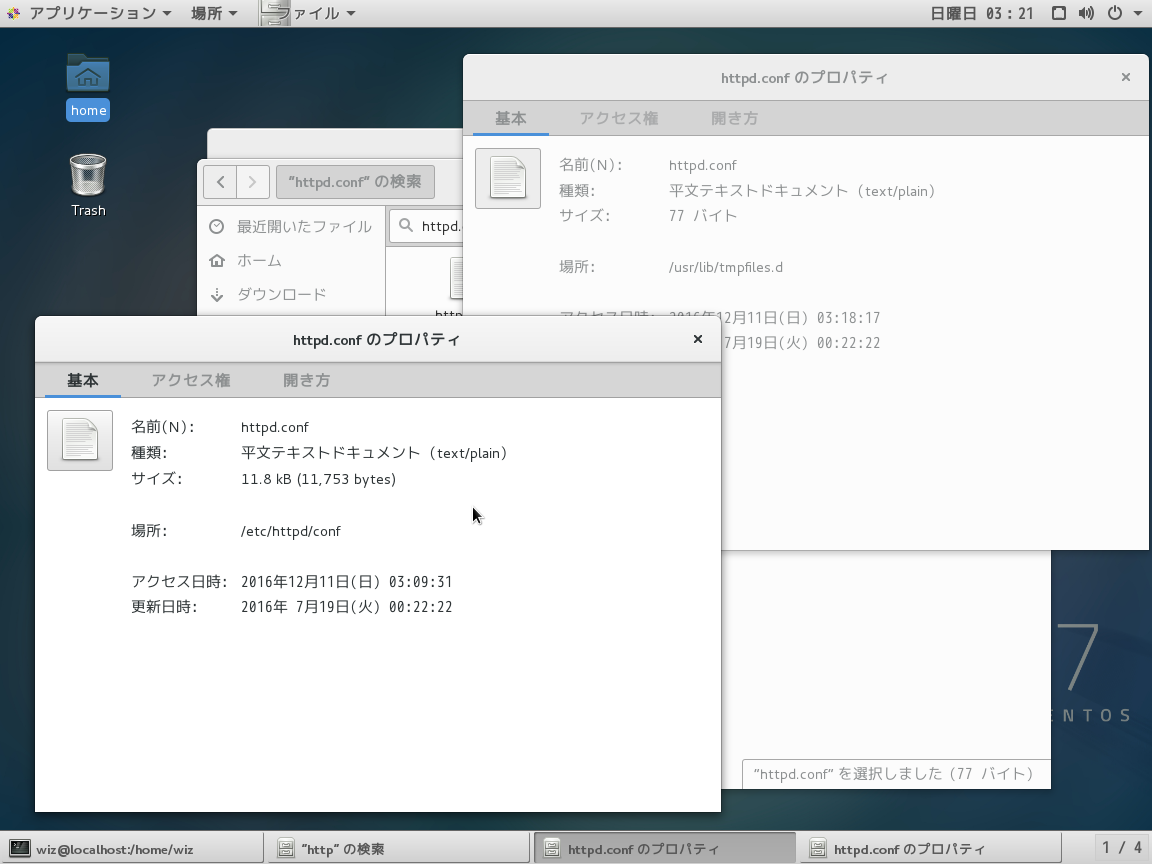Screen dimensions: 1152x864
Task: Select Basic tab in front properties dialog
Action: (82, 380)
